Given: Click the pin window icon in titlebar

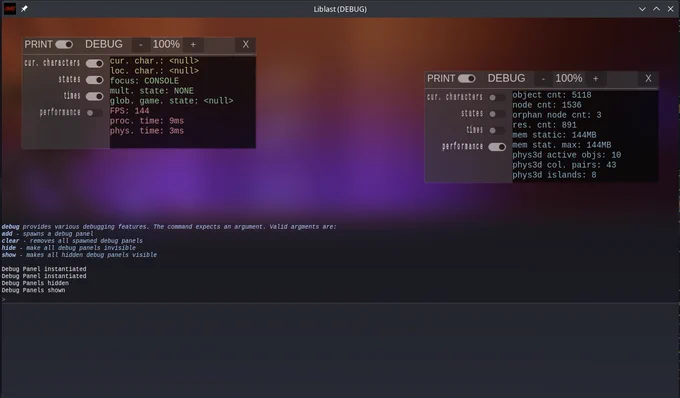Looking at the screenshot, I should [24, 9].
